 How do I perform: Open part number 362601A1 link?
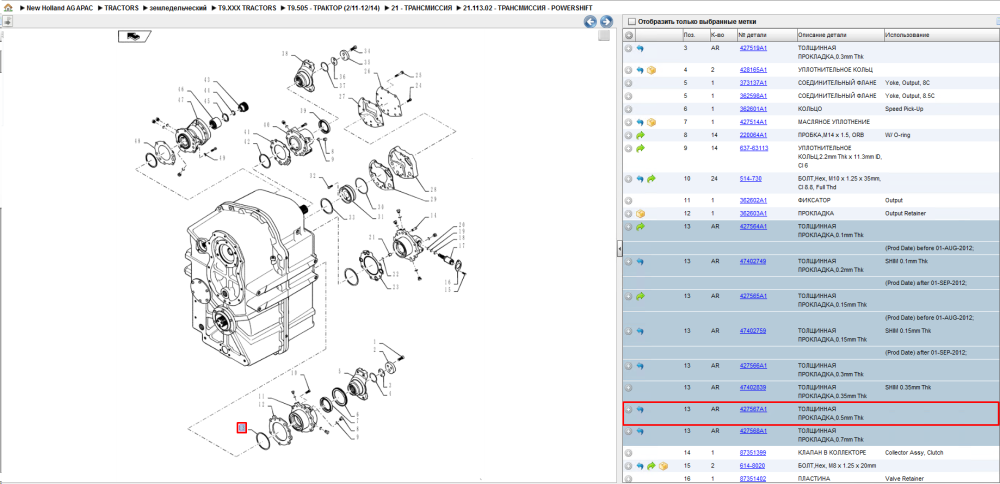(753, 109)
